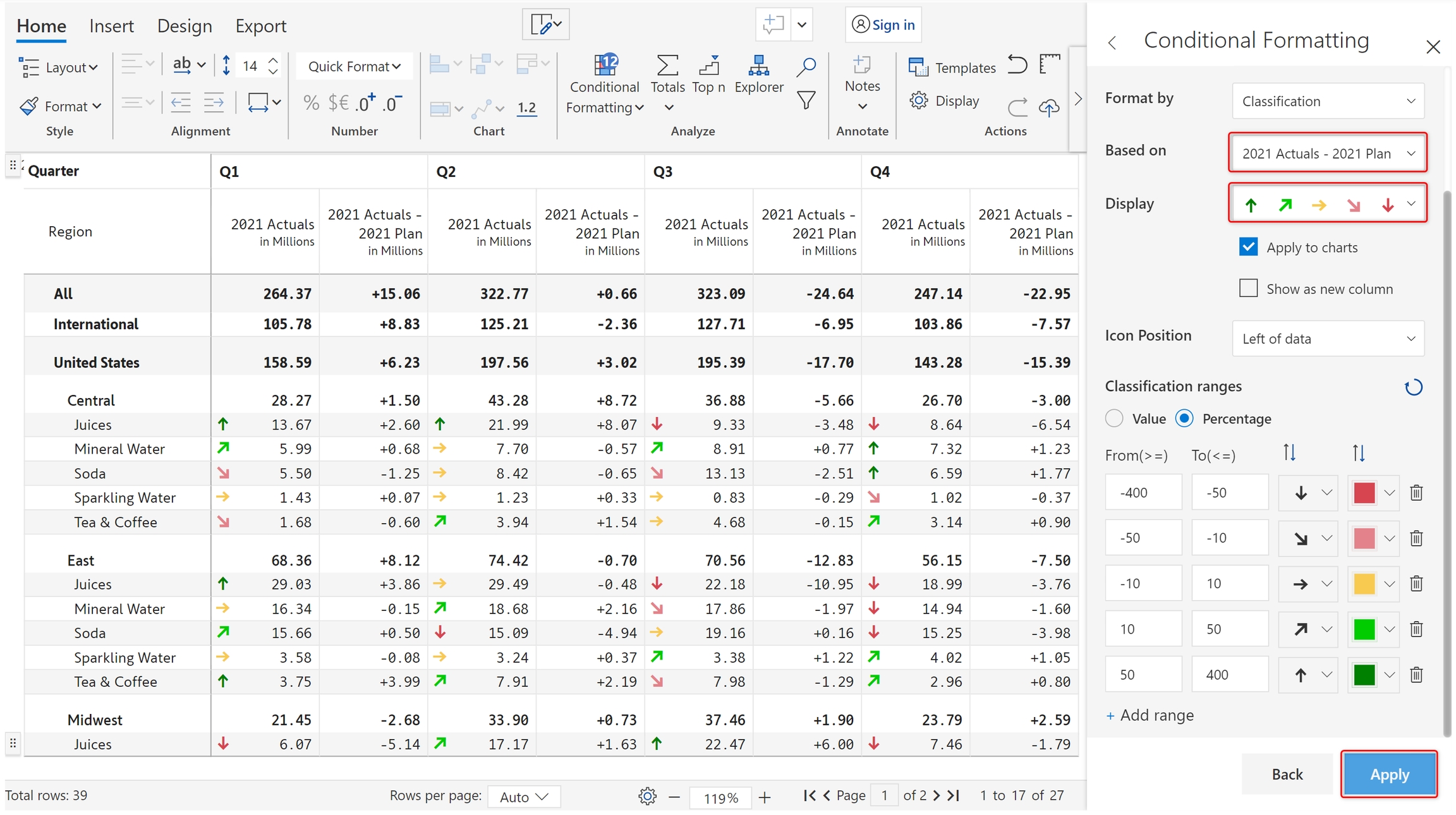Click the yellow color swatch
The width and height of the screenshot is (1456, 815).
click(1364, 584)
